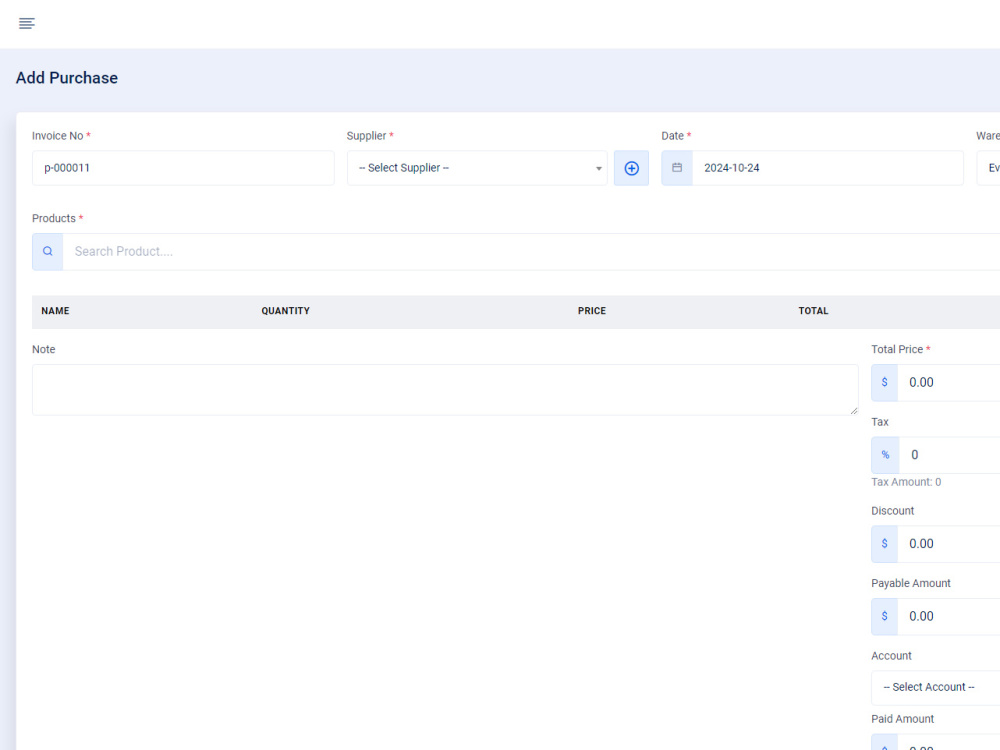The height and width of the screenshot is (750, 1000).
Task: Click the Payable Amount label
Action: [x=911, y=584]
